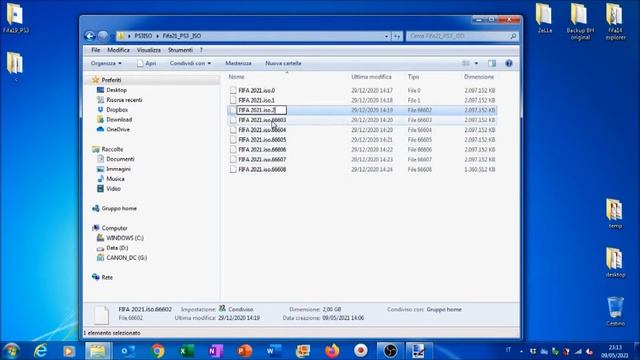
Task: Open Download in navigation pane
Action: click(x=119, y=119)
